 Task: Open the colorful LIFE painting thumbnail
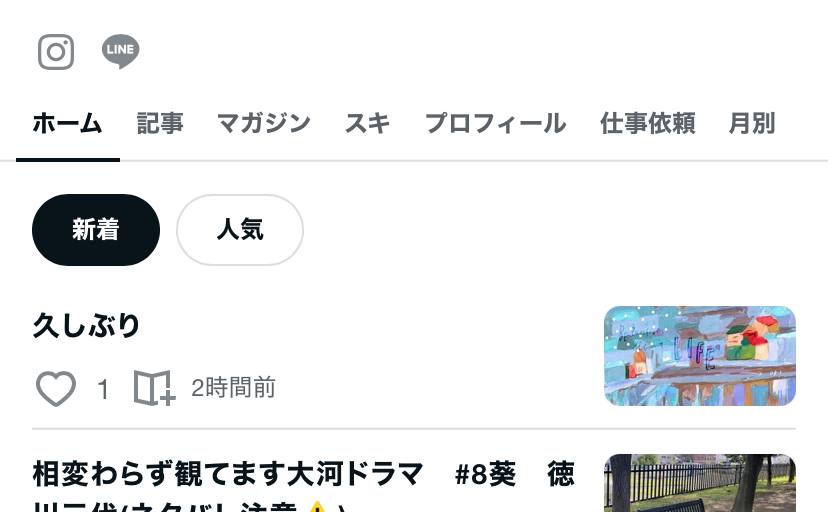700,356
